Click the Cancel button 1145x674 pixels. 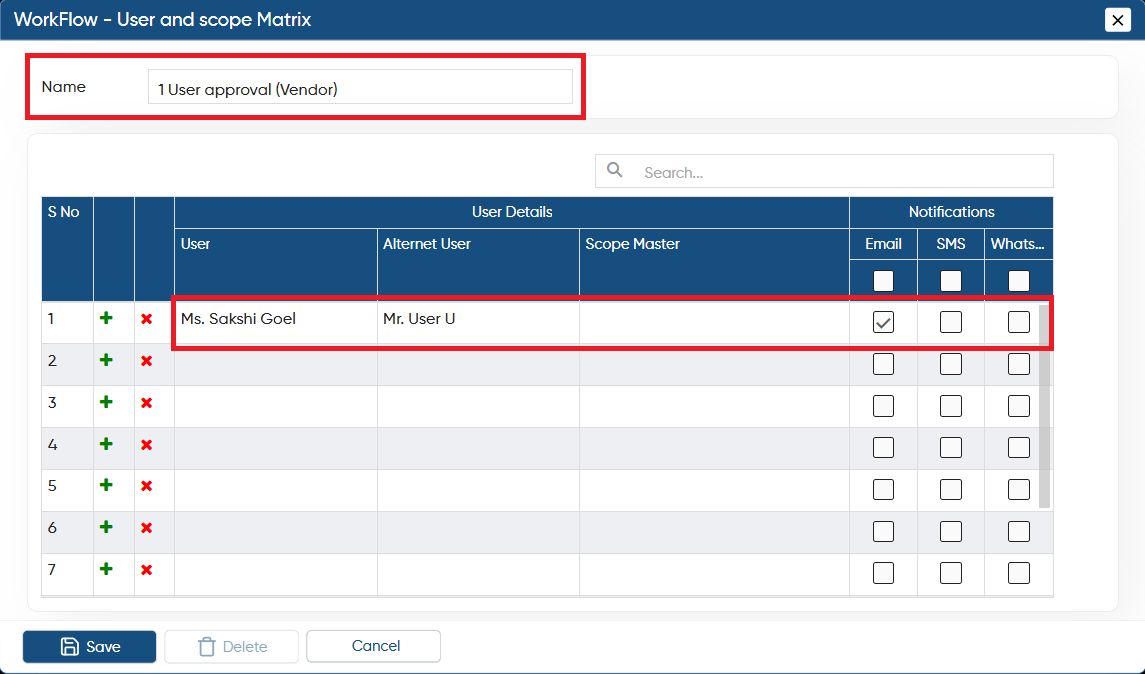point(373,646)
